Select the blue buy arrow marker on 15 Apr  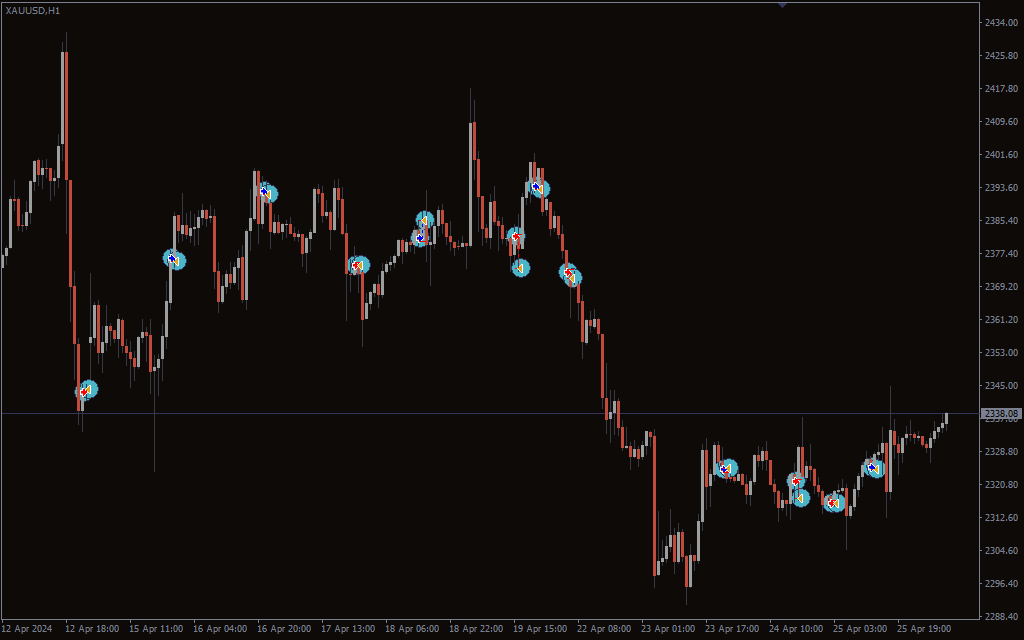174,259
